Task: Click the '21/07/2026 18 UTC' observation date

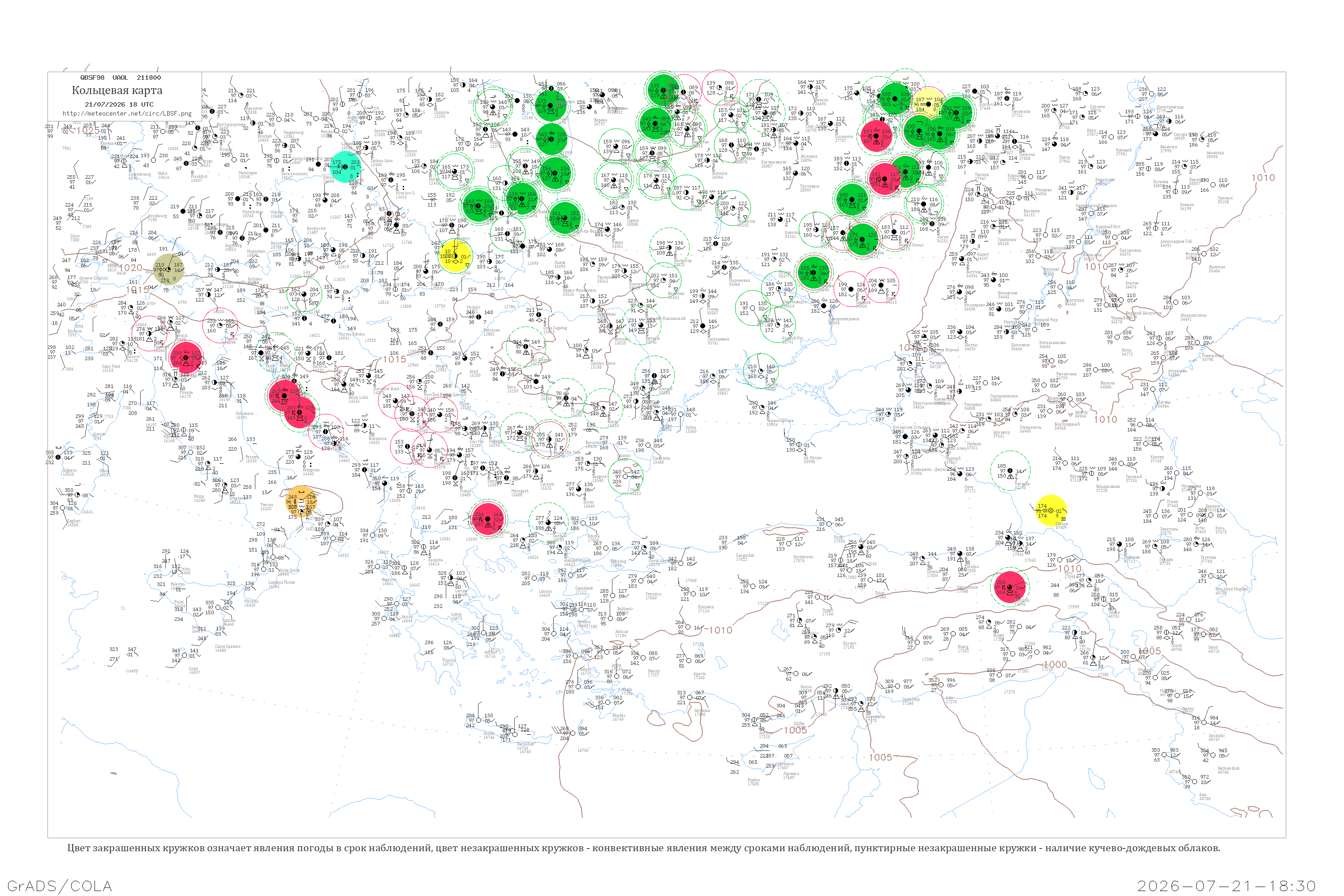Action: pyautogui.click(x=119, y=104)
